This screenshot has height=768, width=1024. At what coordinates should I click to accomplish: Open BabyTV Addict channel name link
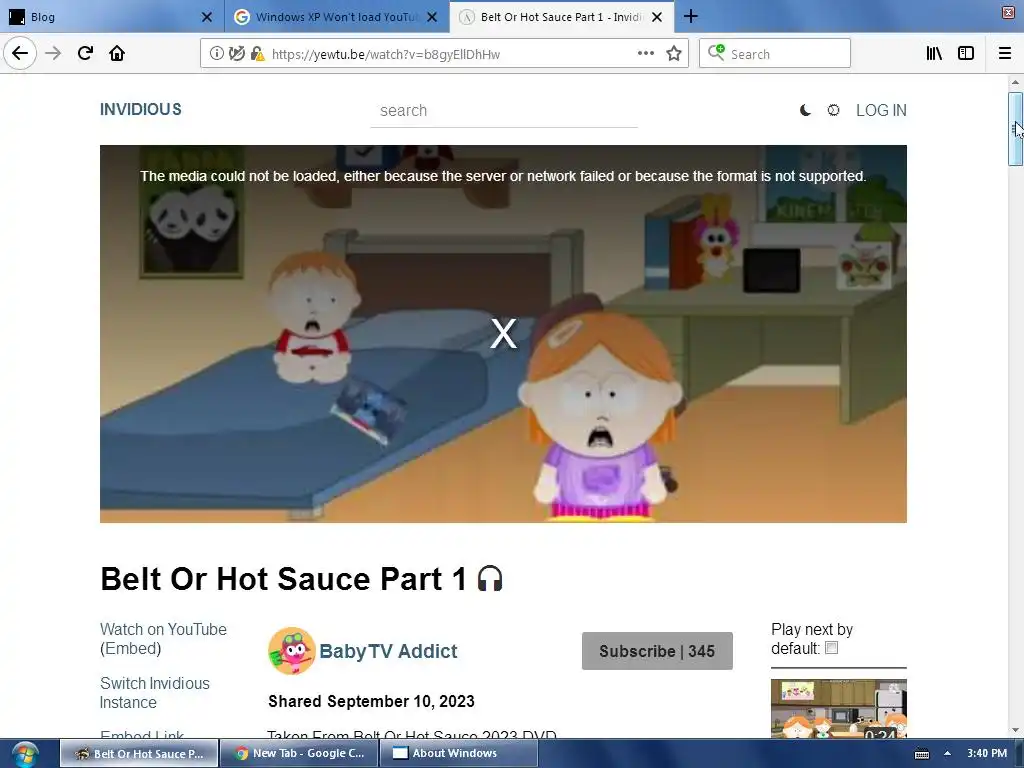(388, 651)
